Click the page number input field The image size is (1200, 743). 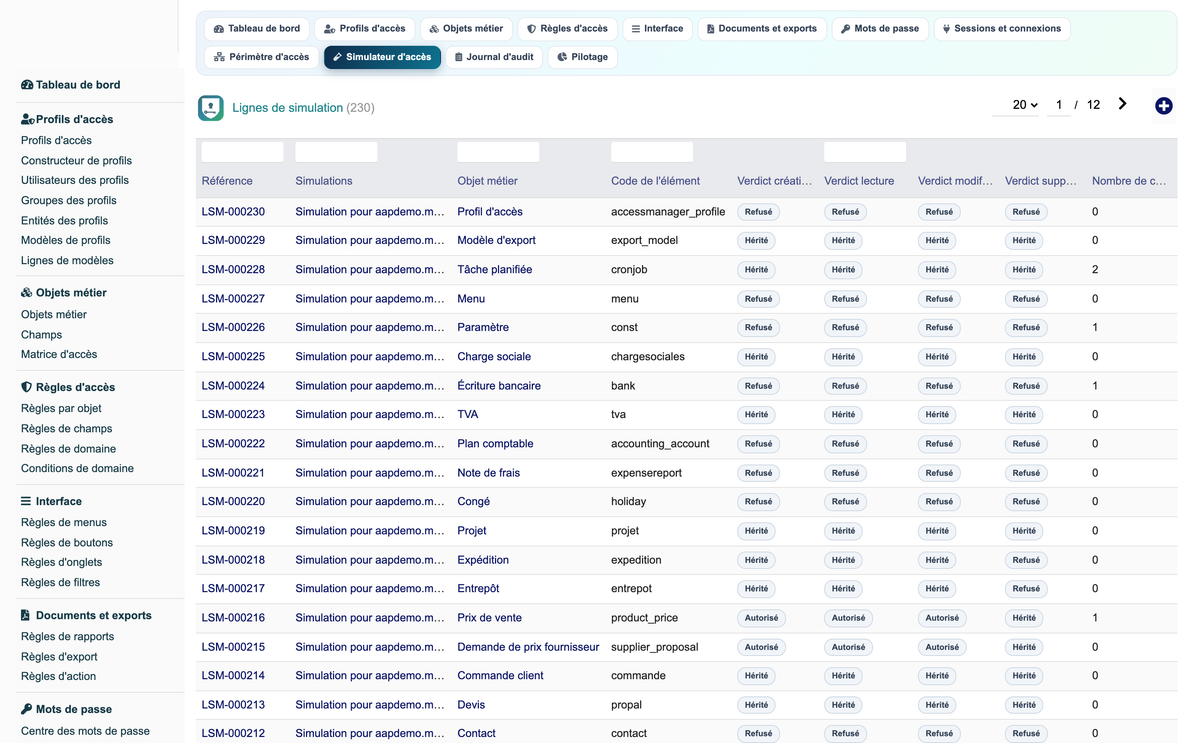pyautogui.click(x=1059, y=105)
